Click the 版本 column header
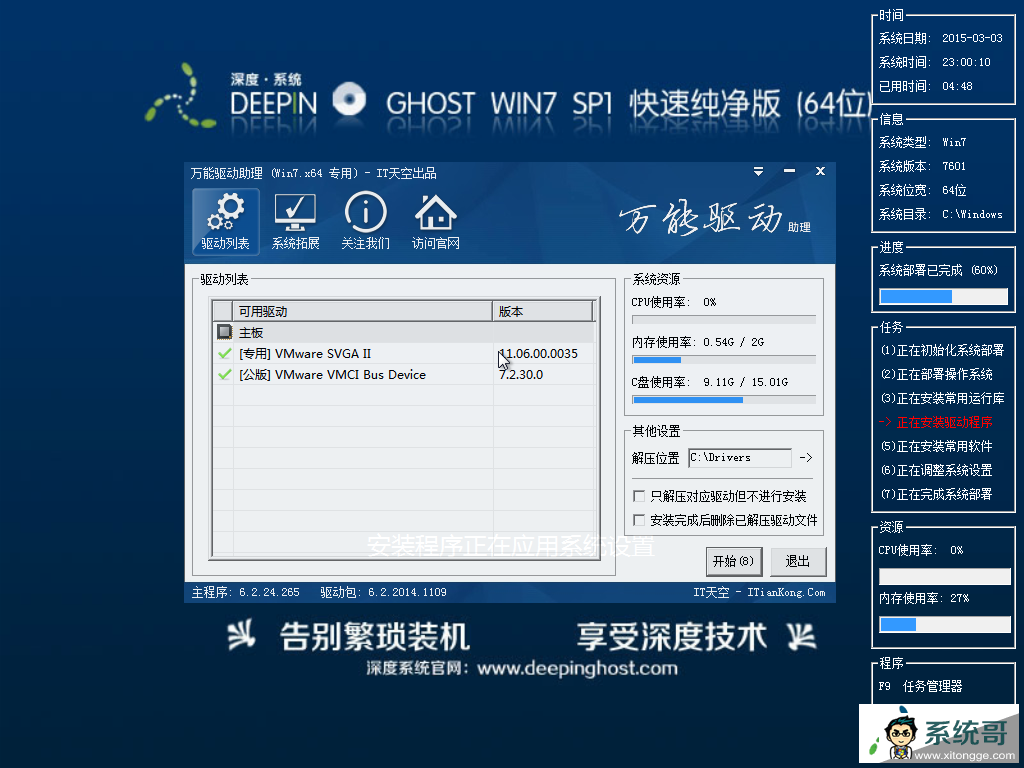Image resolution: width=1024 pixels, height=768 pixels. pos(542,312)
